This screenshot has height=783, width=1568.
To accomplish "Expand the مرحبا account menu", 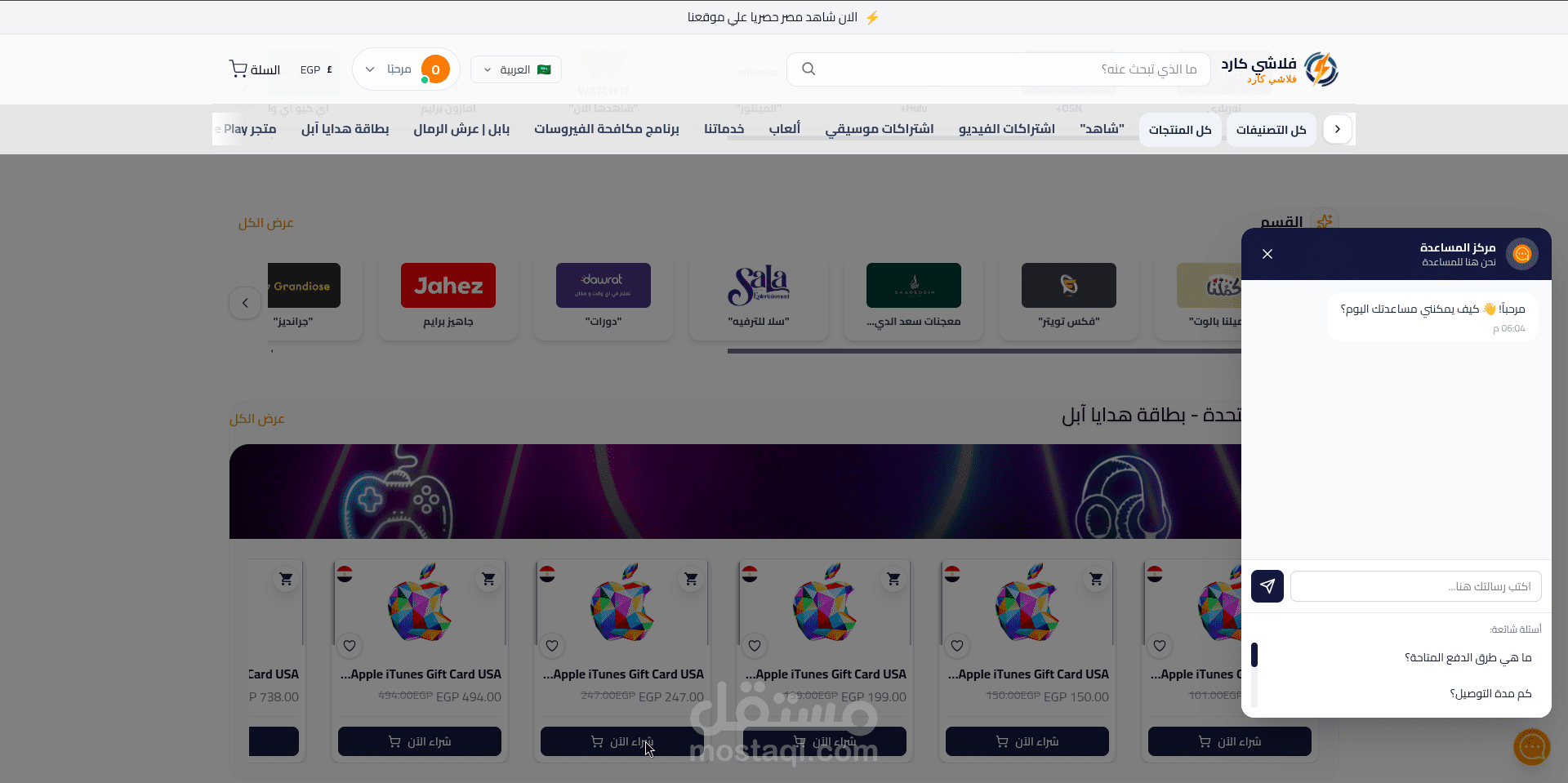I will coord(406,69).
